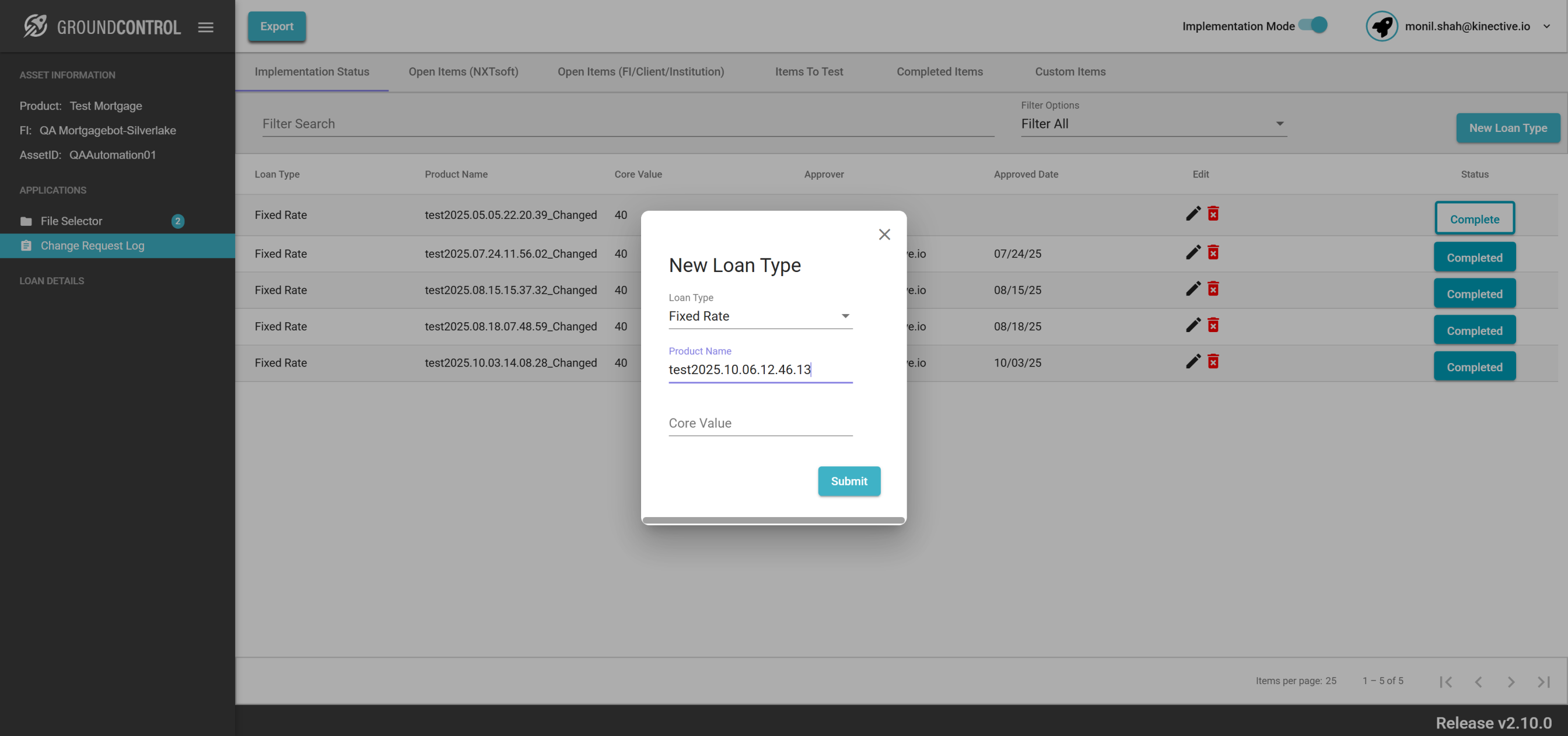Expand the Filter All options dropdown

[x=1153, y=124]
